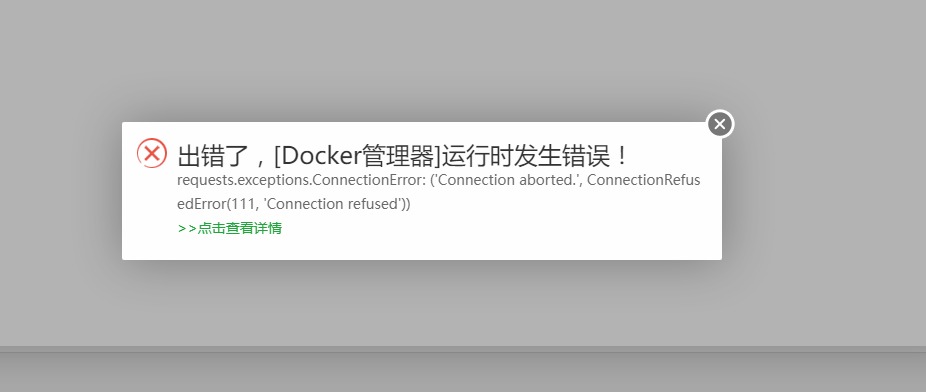Click the 'Connection aborted.' message text

506,181
